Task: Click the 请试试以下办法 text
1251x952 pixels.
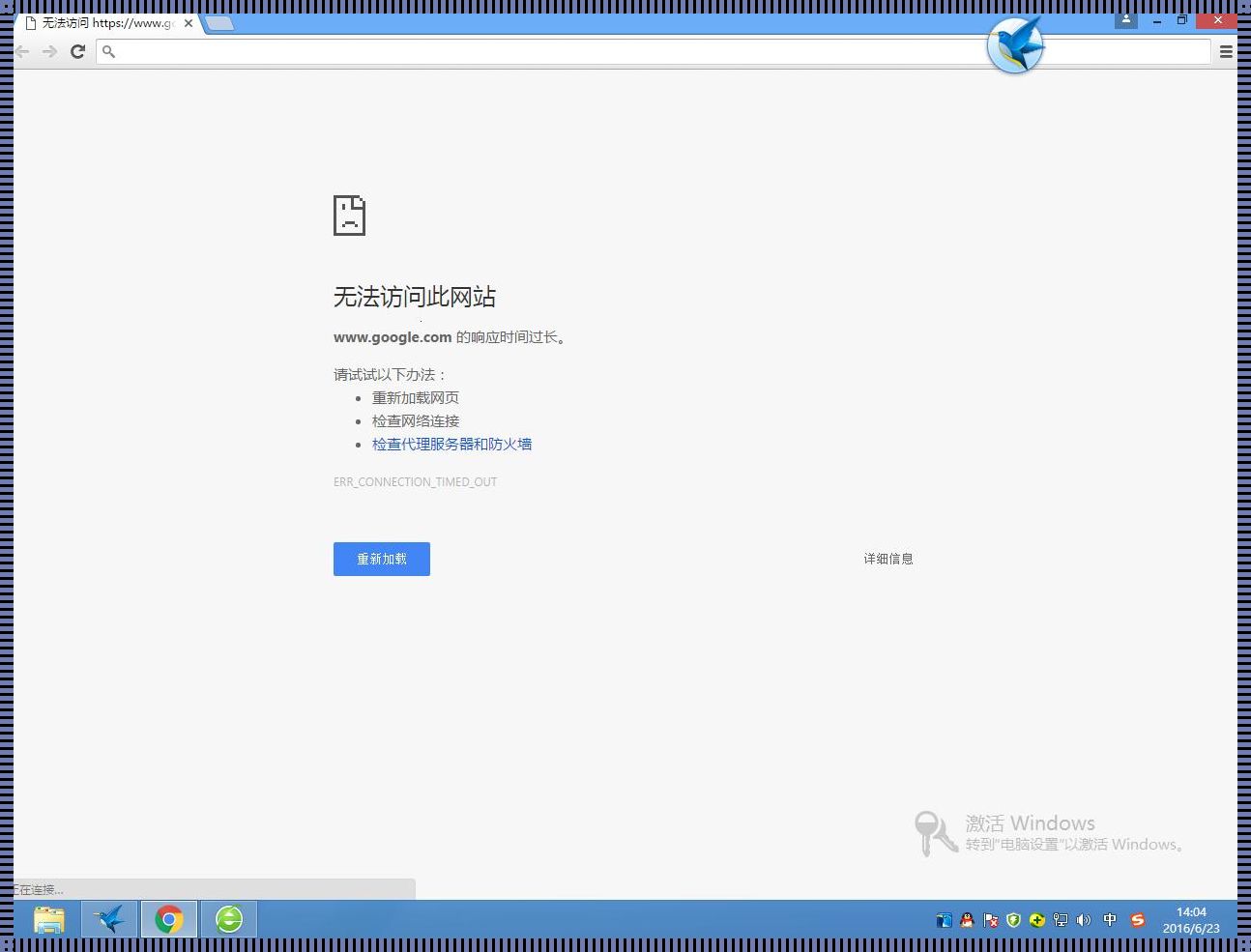Action: [x=390, y=375]
